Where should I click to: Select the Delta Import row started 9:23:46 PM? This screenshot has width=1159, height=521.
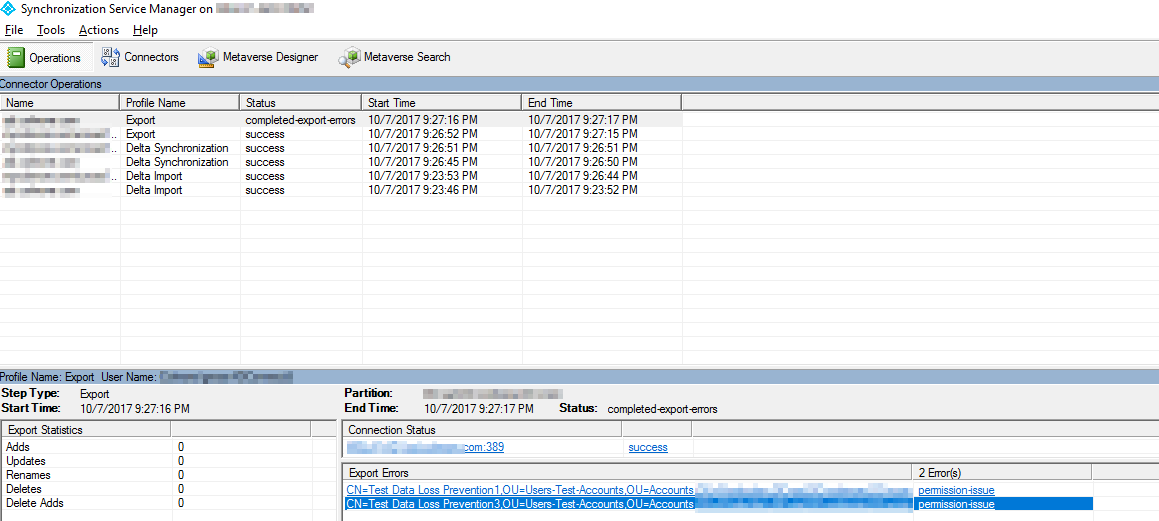click(154, 190)
